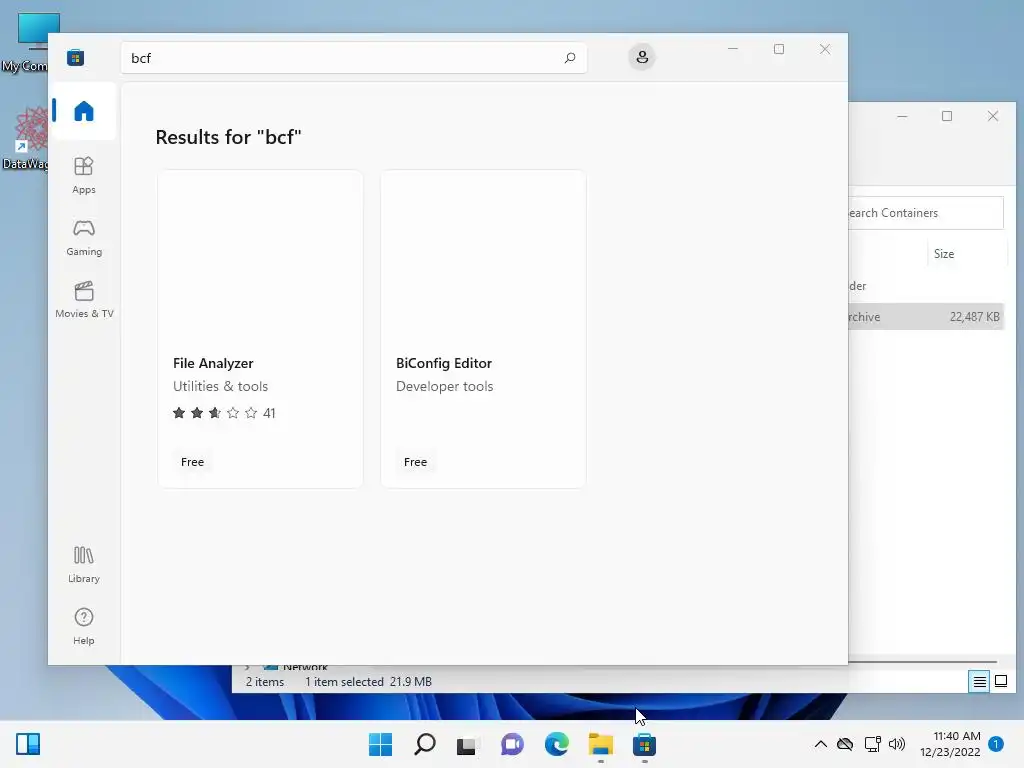The image size is (1024, 768).
Task: Go to Apps section in Store sidebar
Action: point(84,175)
